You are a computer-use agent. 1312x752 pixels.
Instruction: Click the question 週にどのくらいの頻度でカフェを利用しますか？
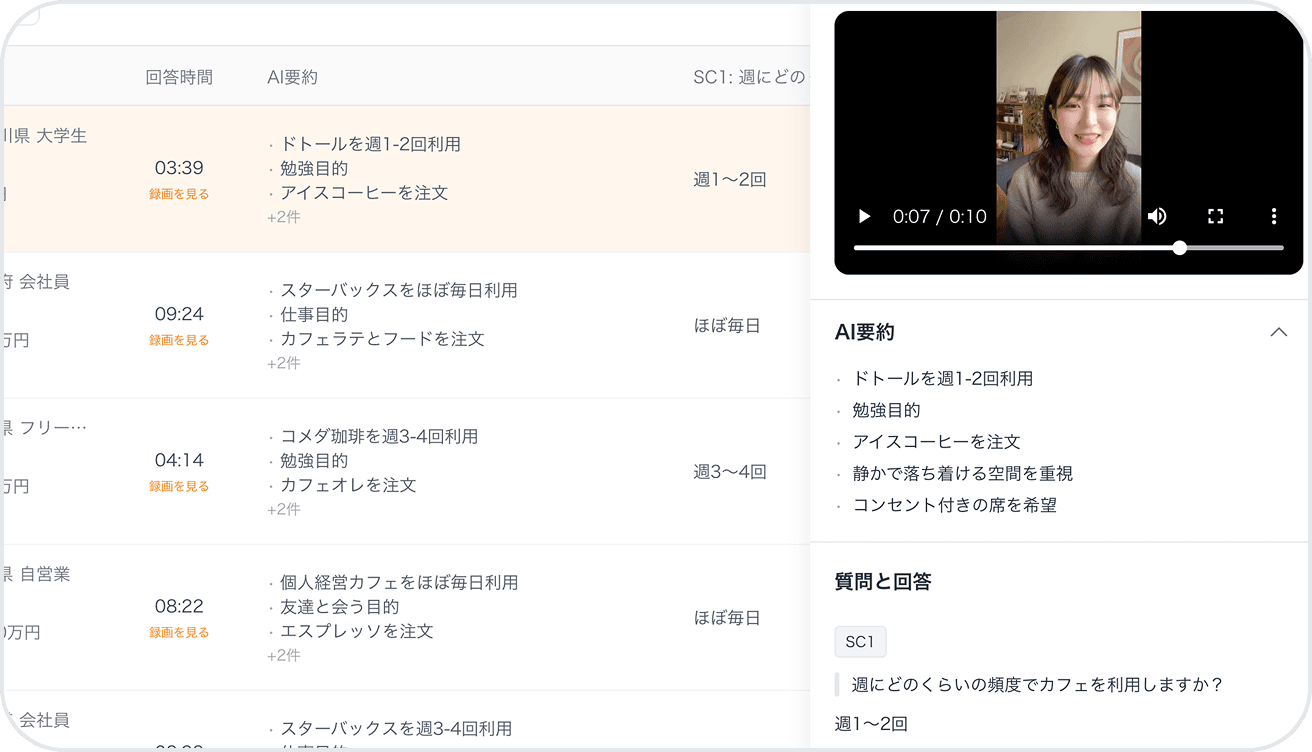1038,685
